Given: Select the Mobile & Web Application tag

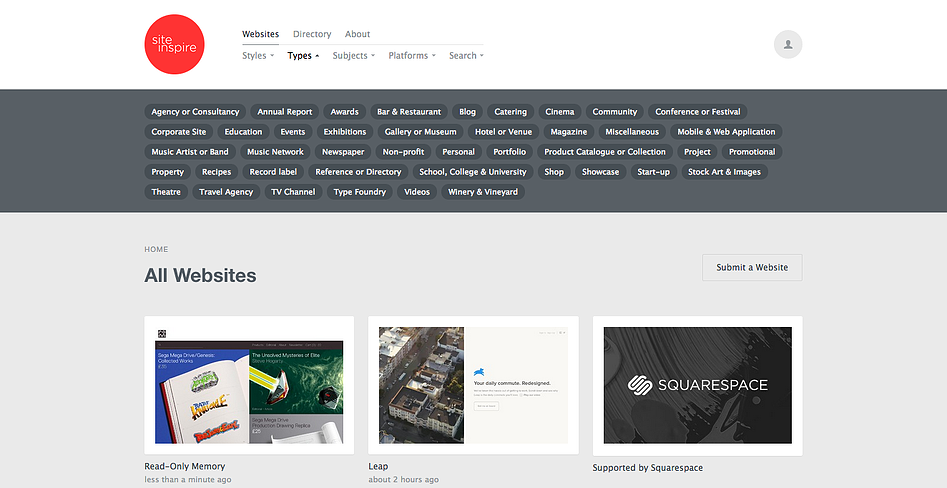Looking at the screenshot, I should 726,132.
